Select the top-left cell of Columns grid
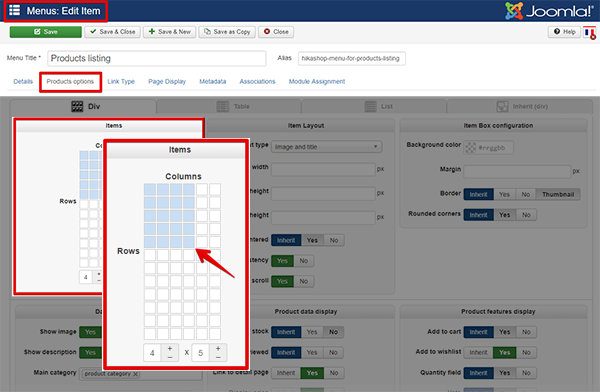This screenshot has width=600, height=392. point(150,189)
